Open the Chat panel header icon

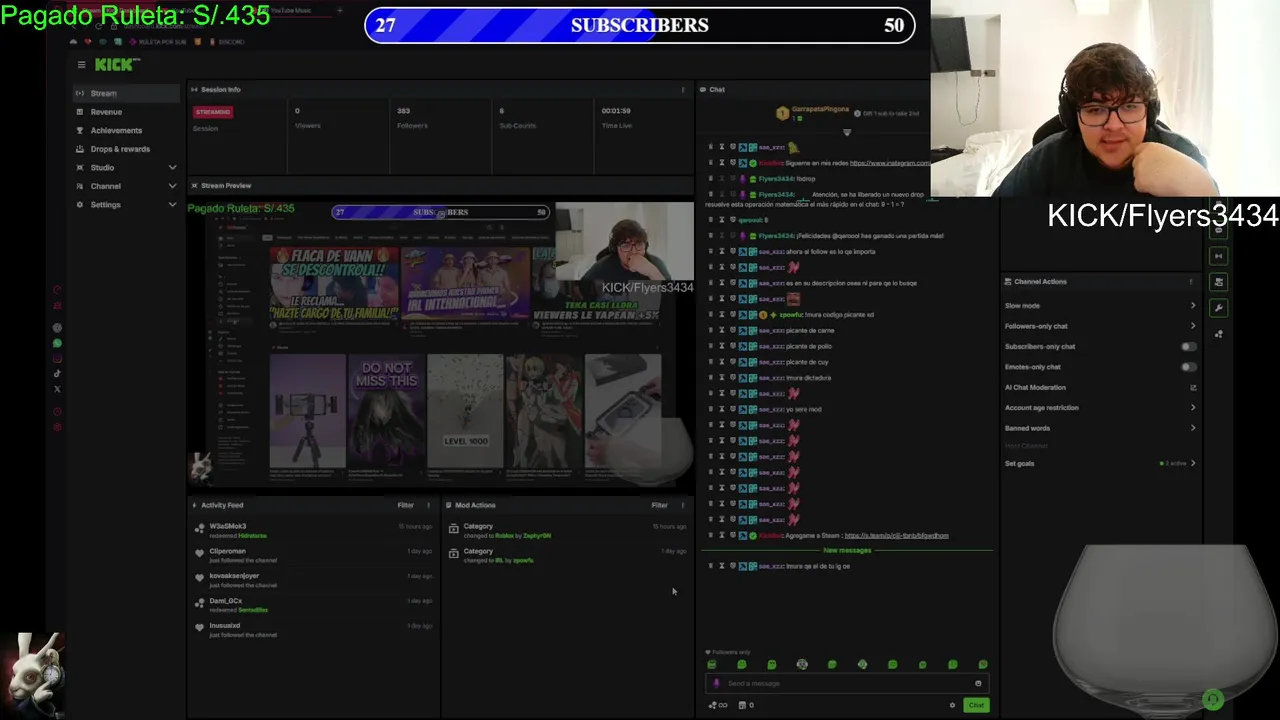(x=703, y=89)
